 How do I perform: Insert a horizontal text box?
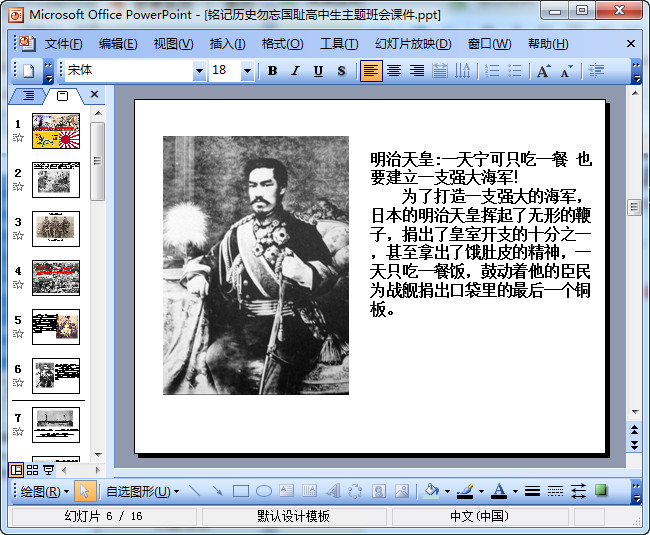point(286,491)
